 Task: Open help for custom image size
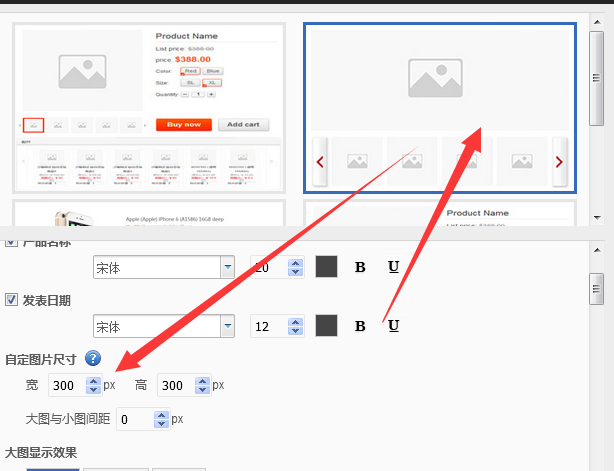point(93,359)
